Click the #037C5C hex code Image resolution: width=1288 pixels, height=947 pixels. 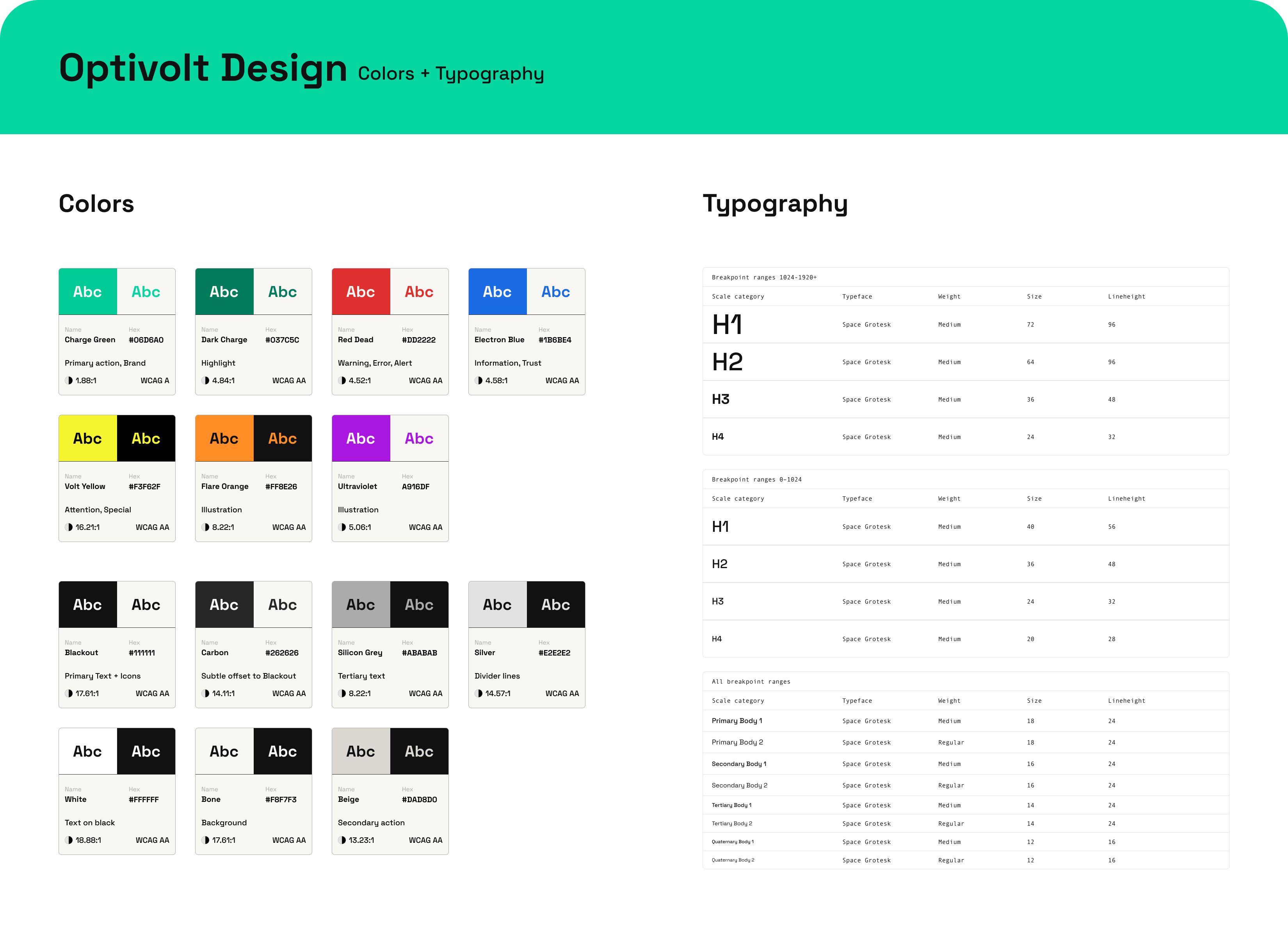pyautogui.click(x=282, y=340)
